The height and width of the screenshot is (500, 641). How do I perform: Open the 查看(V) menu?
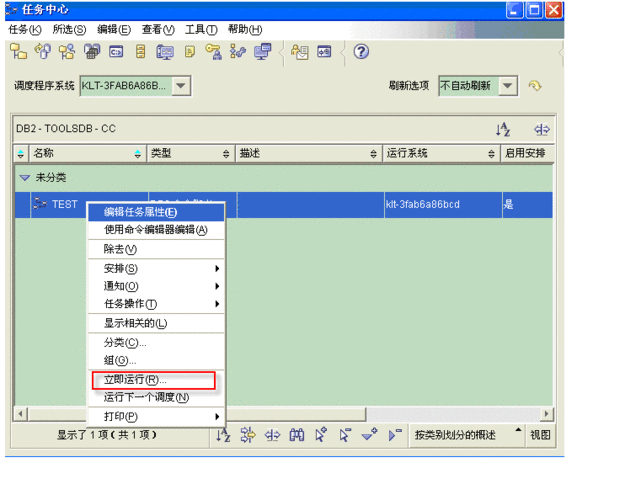coord(158,29)
